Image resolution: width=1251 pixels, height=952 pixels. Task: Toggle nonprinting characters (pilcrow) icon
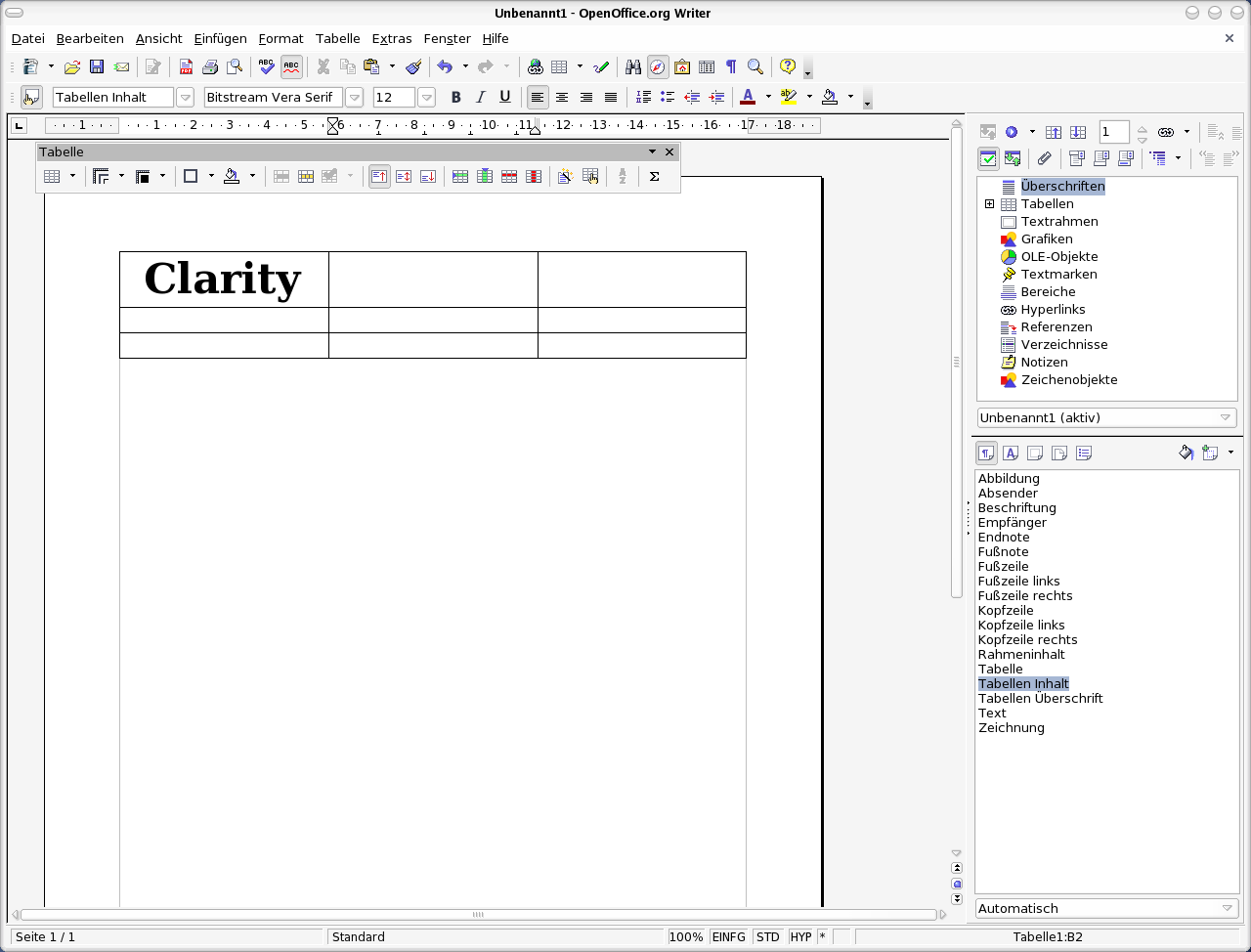pos(731,67)
